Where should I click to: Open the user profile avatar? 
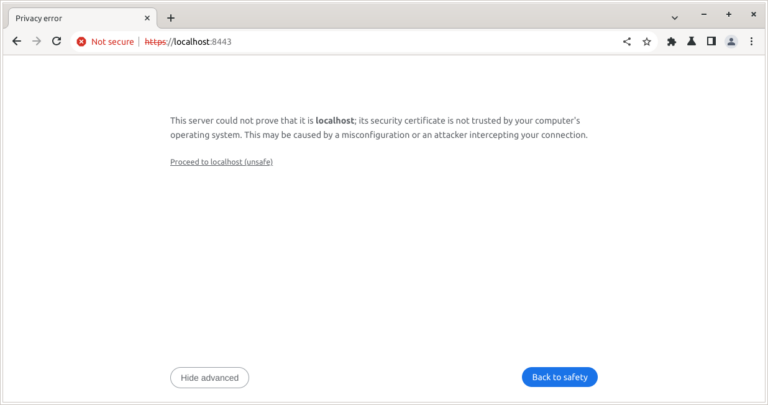click(731, 41)
